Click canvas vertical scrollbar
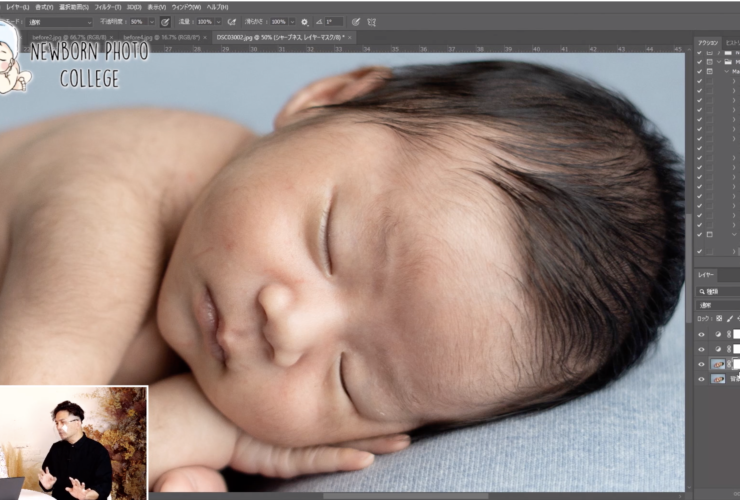 click(689, 269)
